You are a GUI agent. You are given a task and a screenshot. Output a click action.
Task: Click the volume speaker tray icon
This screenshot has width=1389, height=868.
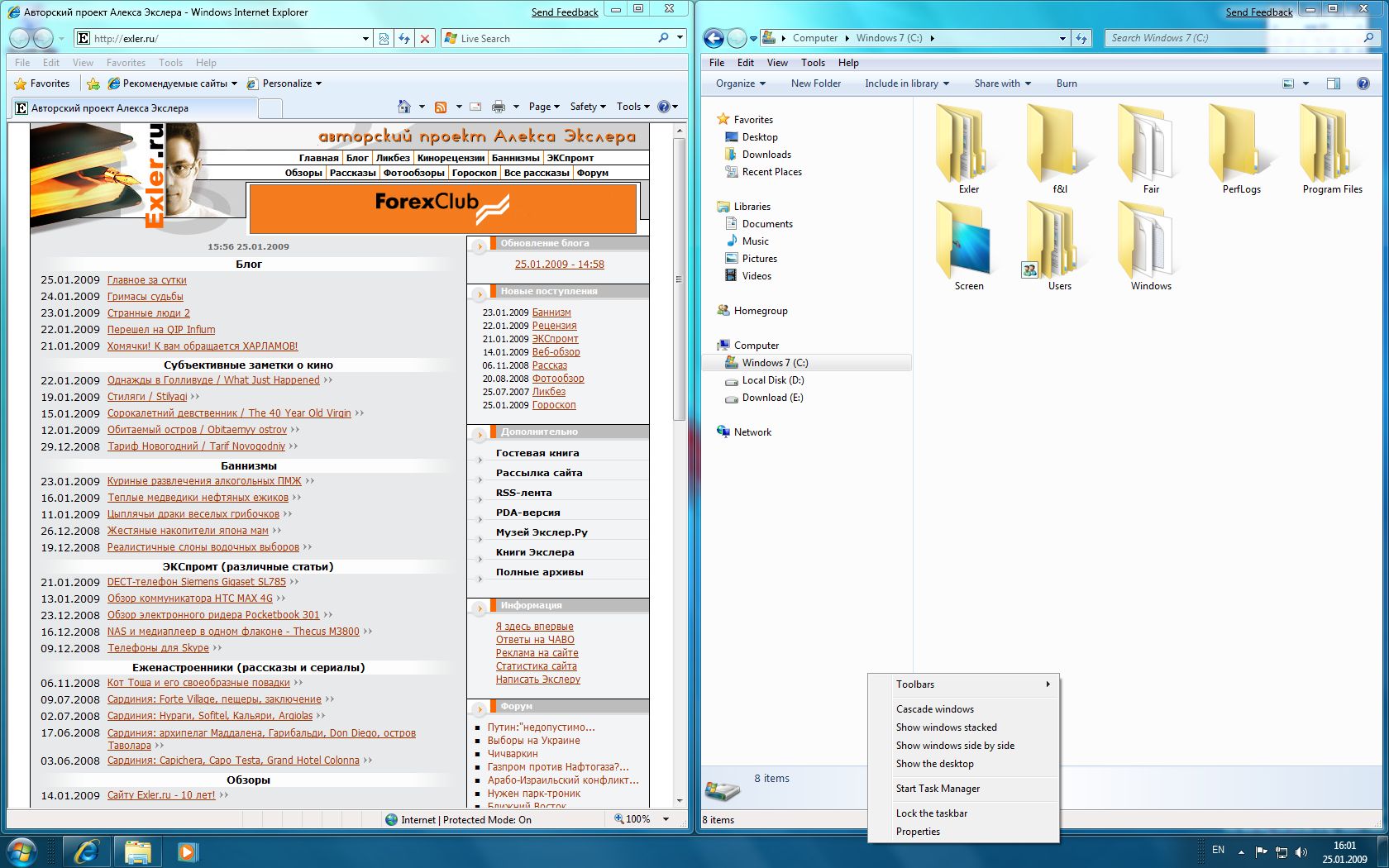coord(1301,851)
